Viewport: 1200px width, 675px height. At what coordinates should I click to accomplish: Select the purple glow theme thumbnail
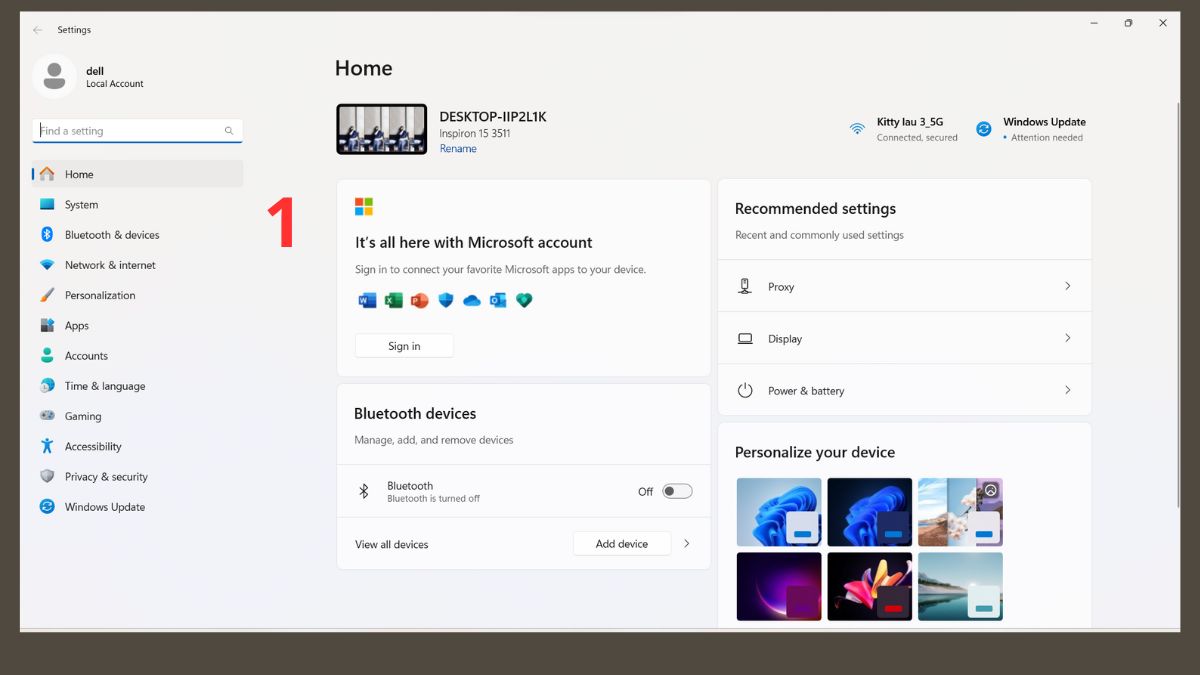point(779,587)
